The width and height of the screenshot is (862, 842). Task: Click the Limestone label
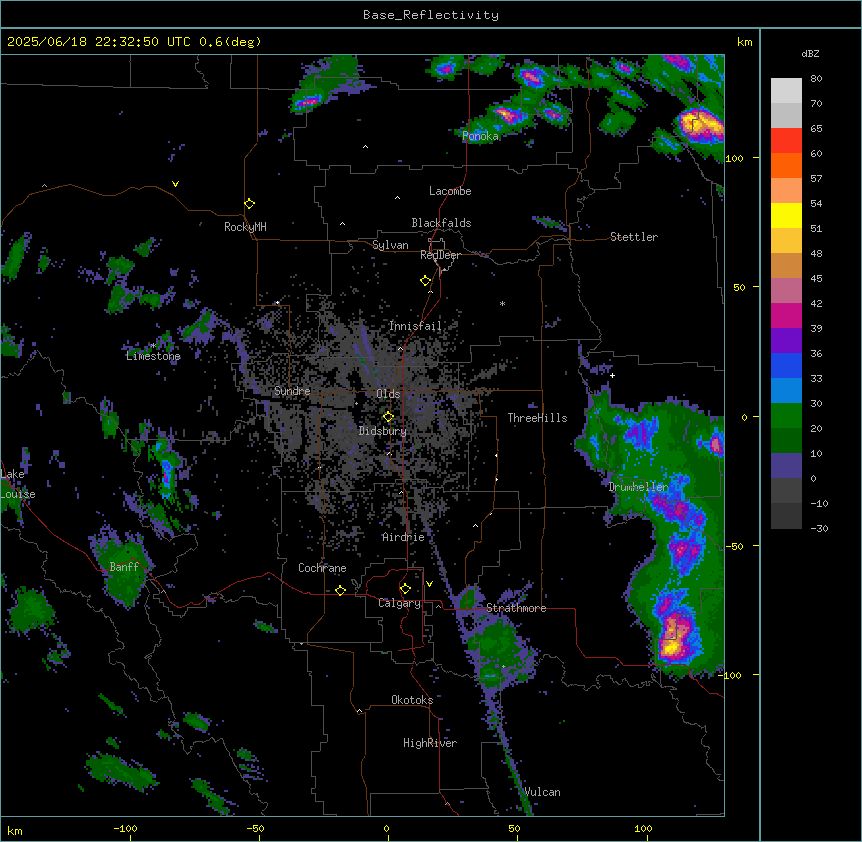pyautogui.click(x=153, y=356)
